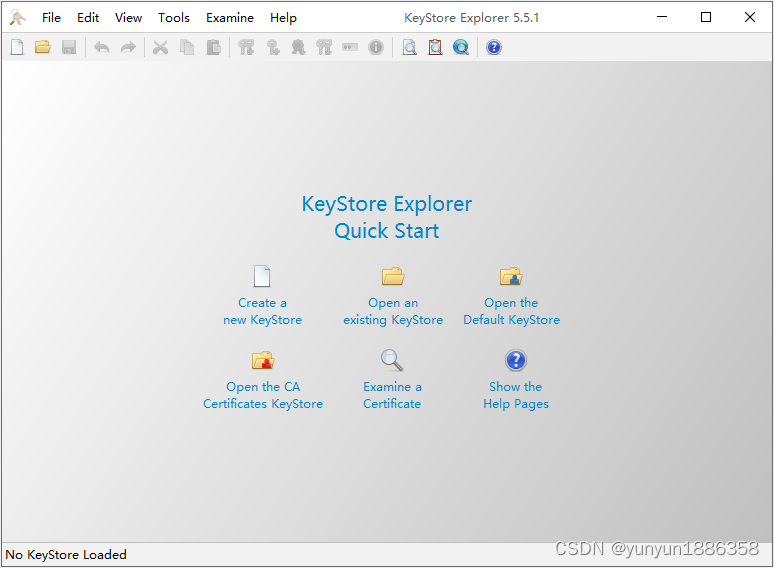Click the Open the Default KeyStore link
This screenshot has height=568, width=774.
511,311
